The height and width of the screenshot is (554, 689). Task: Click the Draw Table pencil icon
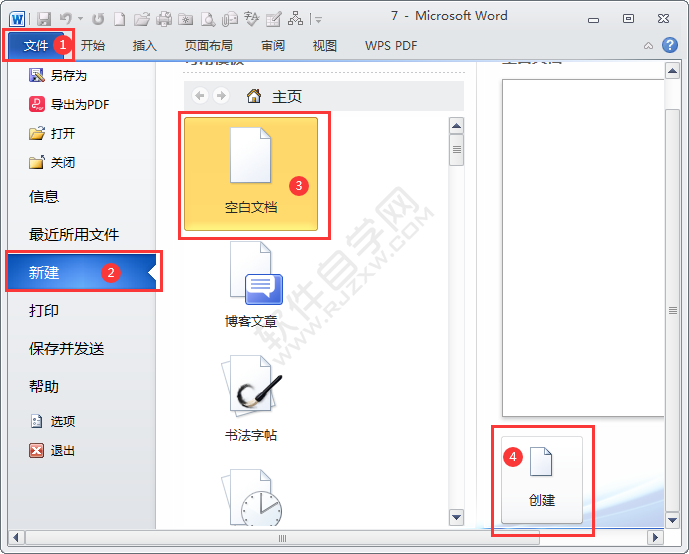click(274, 19)
